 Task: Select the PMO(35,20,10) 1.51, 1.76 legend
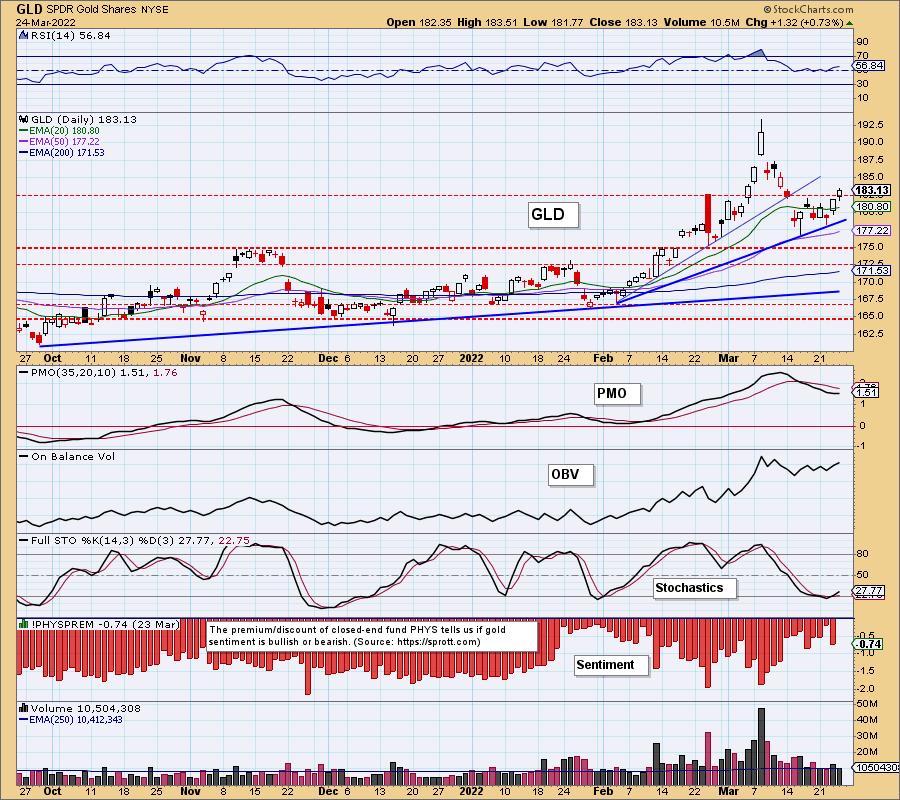pyautogui.click(x=98, y=372)
